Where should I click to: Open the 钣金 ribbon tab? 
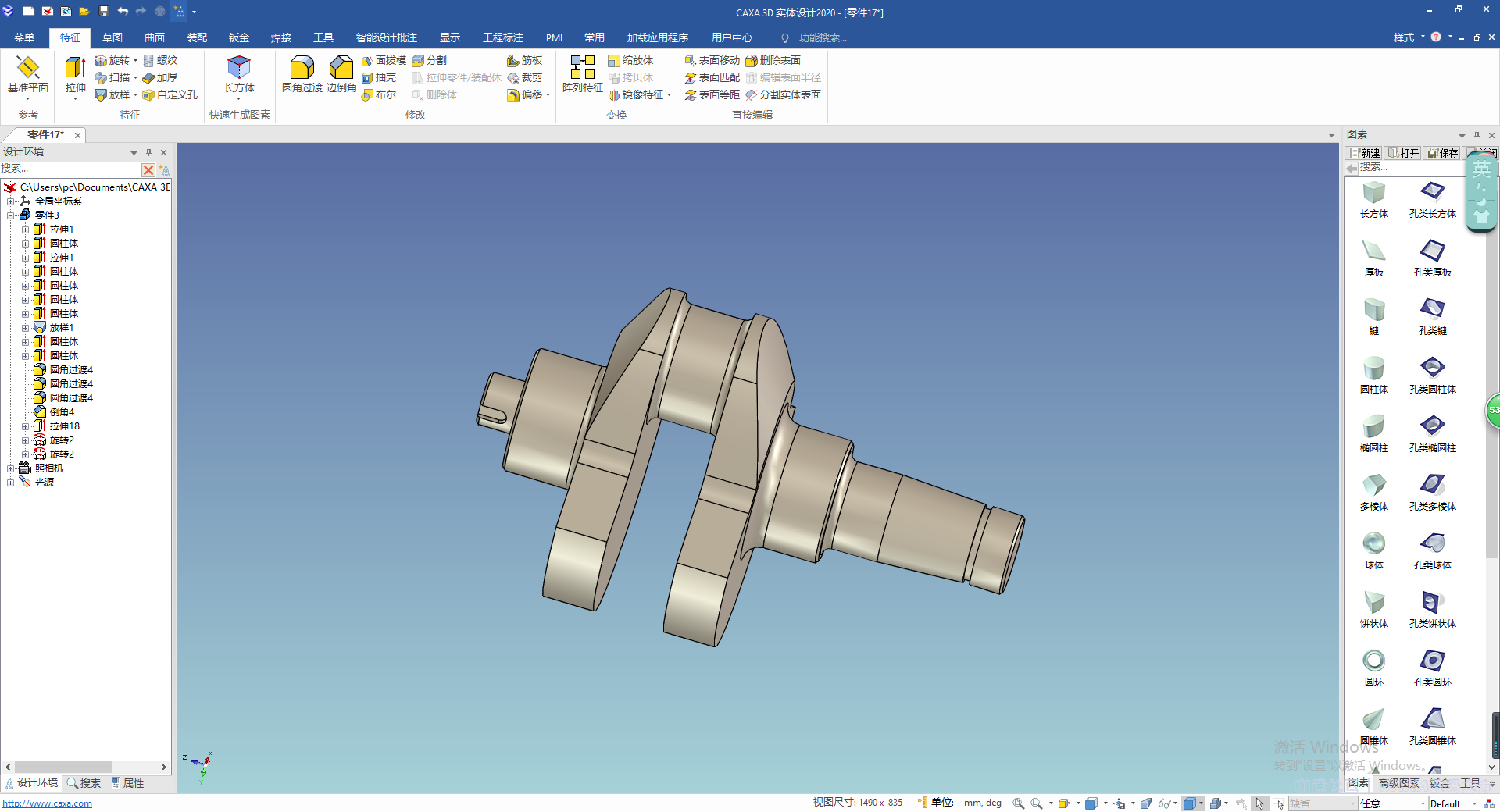click(x=239, y=37)
